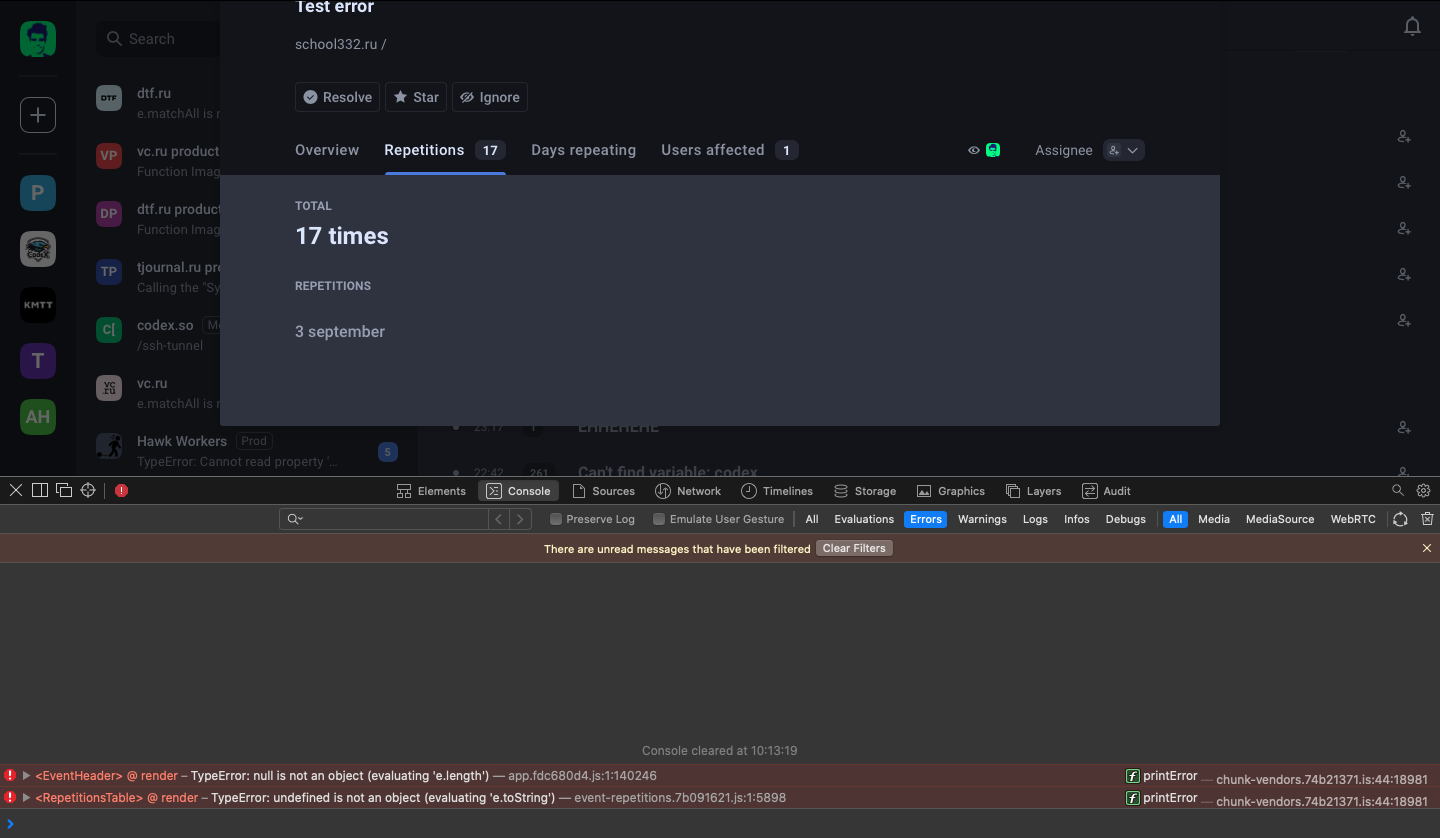Open the Timelines panel

pyautogui.click(x=777, y=490)
